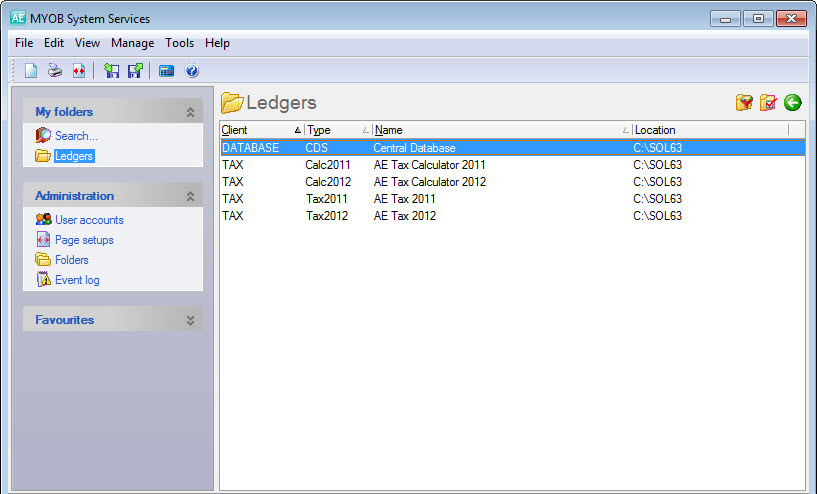Image resolution: width=817 pixels, height=494 pixels.
Task: Select the AE Tax Calculator 2012 row
Action: tap(512, 182)
